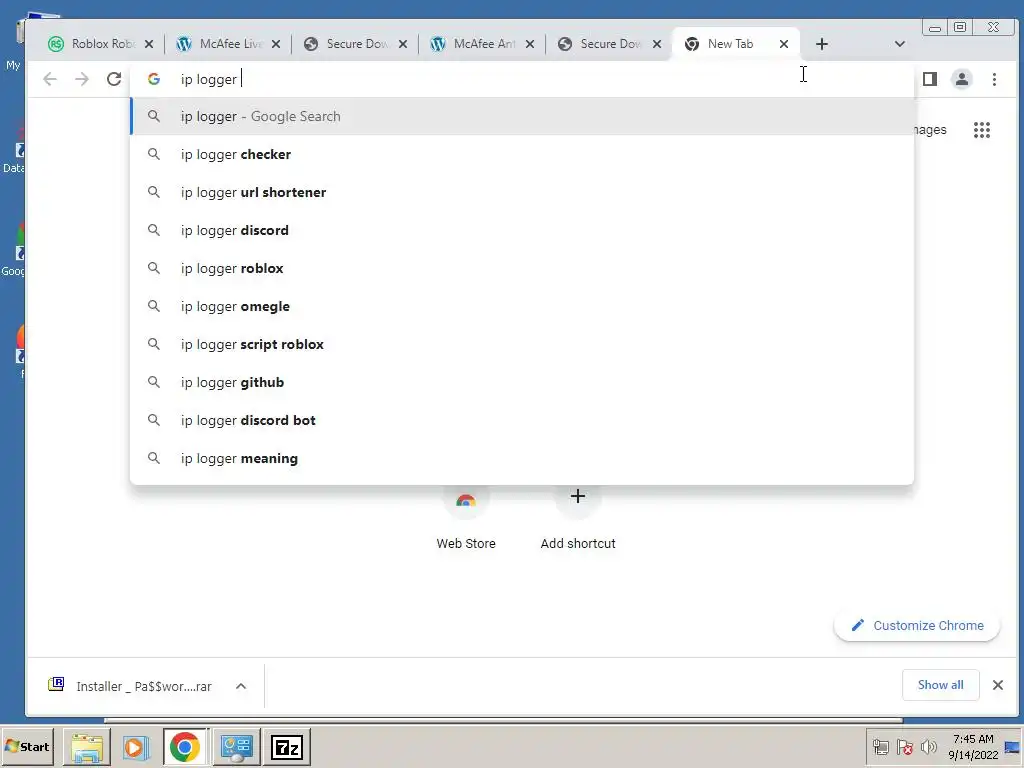Go back with the back arrow
The width and height of the screenshot is (1024, 768).
50,79
